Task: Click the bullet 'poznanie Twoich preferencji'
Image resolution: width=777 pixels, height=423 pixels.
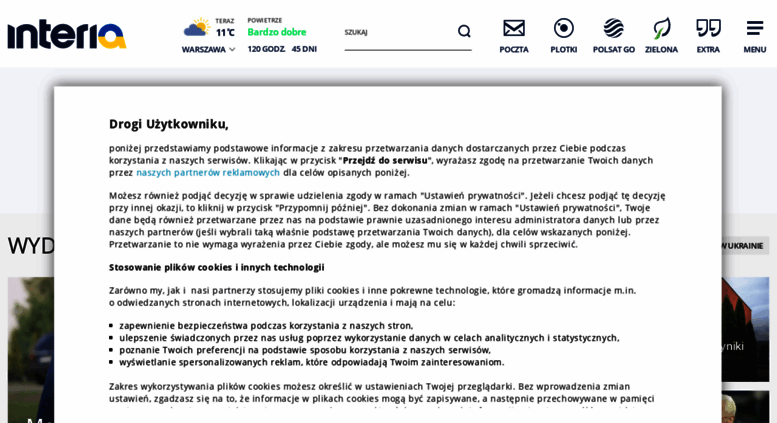Action: (x=305, y=350)
